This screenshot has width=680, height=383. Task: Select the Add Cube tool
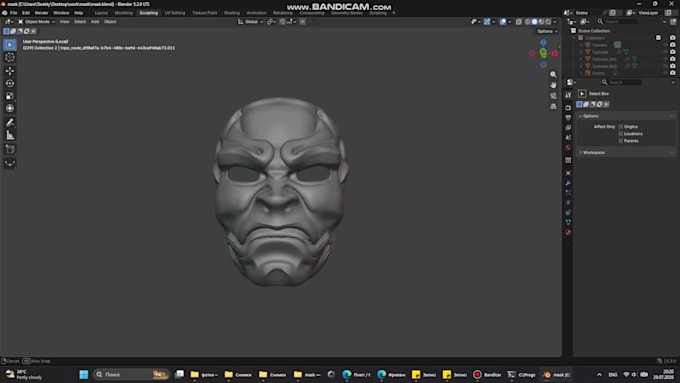pos(10,150)
